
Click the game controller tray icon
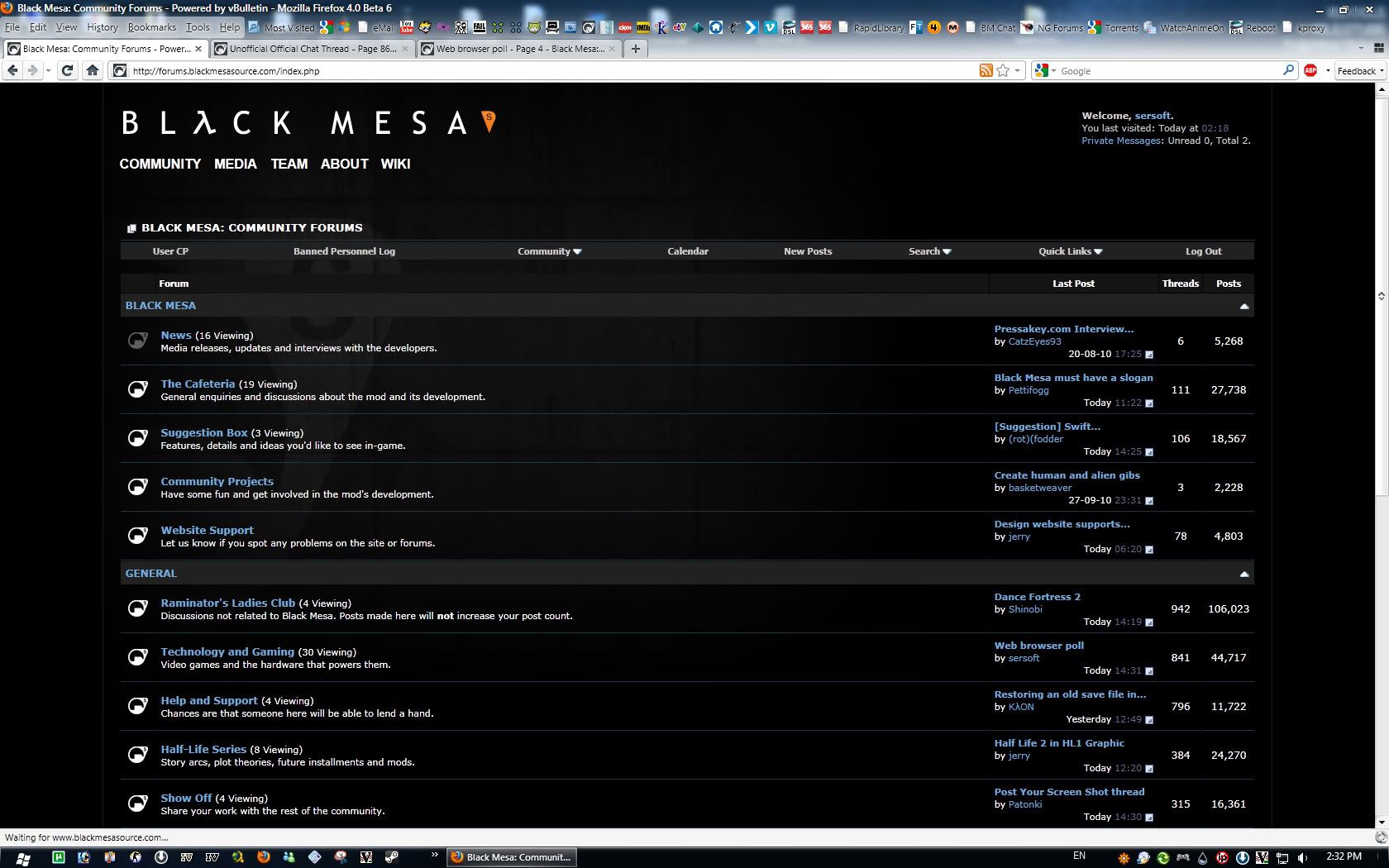[x=1183, y=857]
